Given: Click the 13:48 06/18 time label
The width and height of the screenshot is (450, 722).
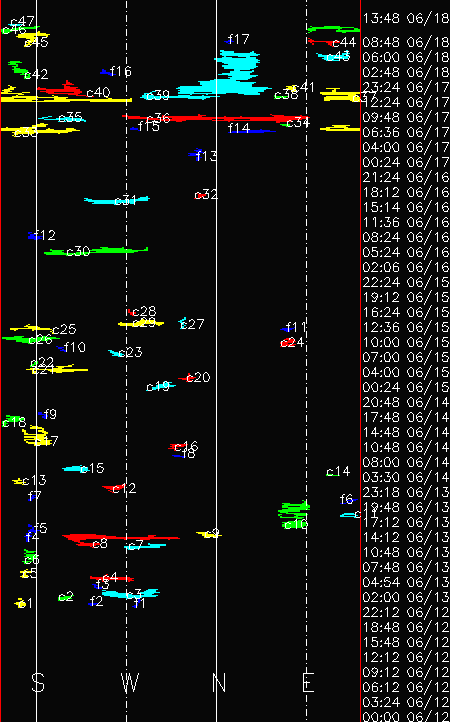Looking at the screenshot, I should [x=406, y=19].
